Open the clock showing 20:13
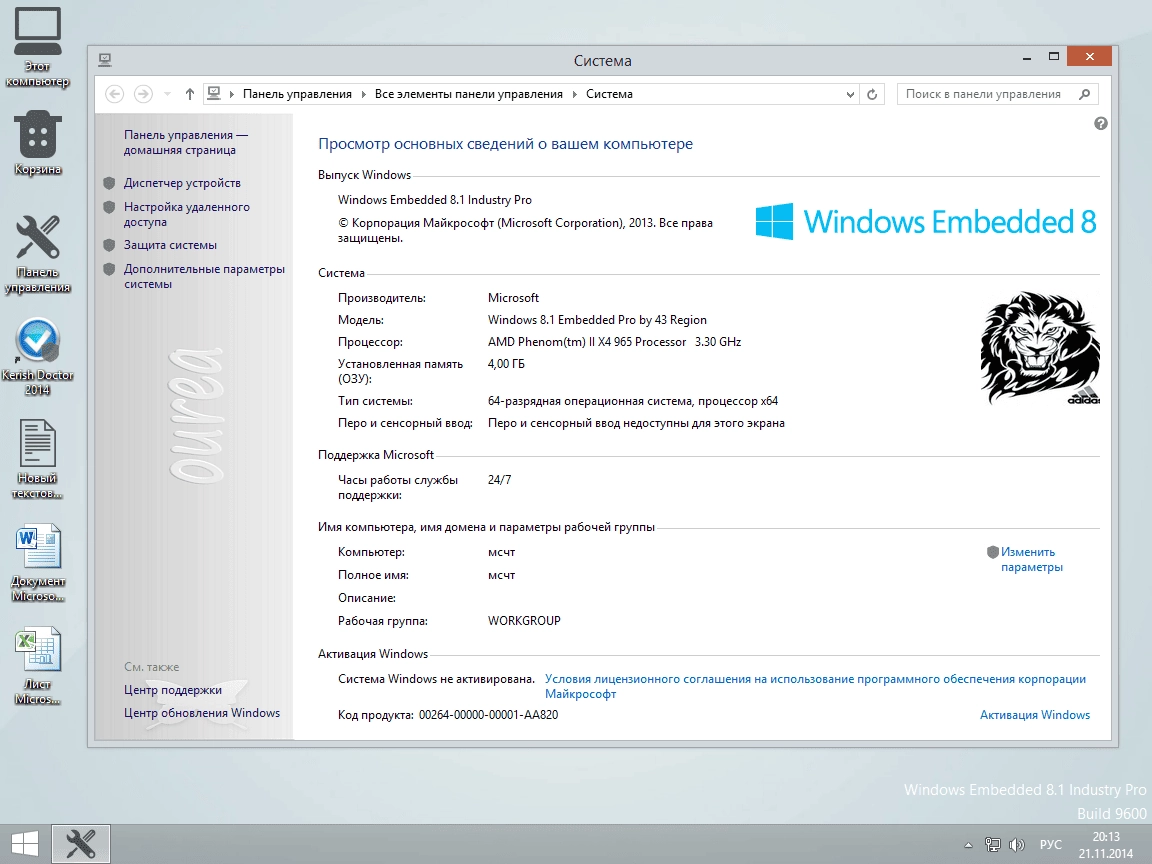The width and height of the screenshot is (1152, 864). [x=1106, y=845]
